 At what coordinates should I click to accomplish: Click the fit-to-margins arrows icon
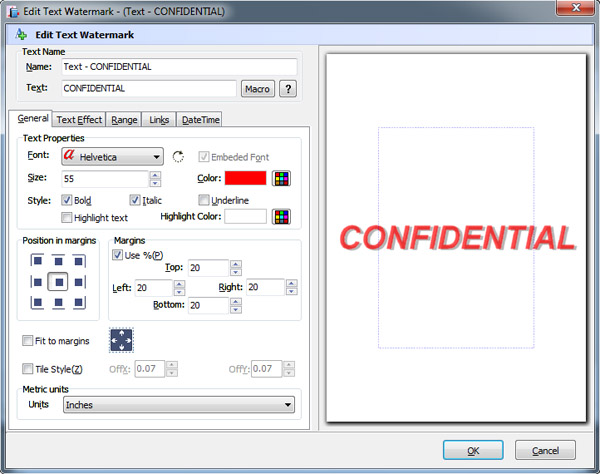pos(121,340)
